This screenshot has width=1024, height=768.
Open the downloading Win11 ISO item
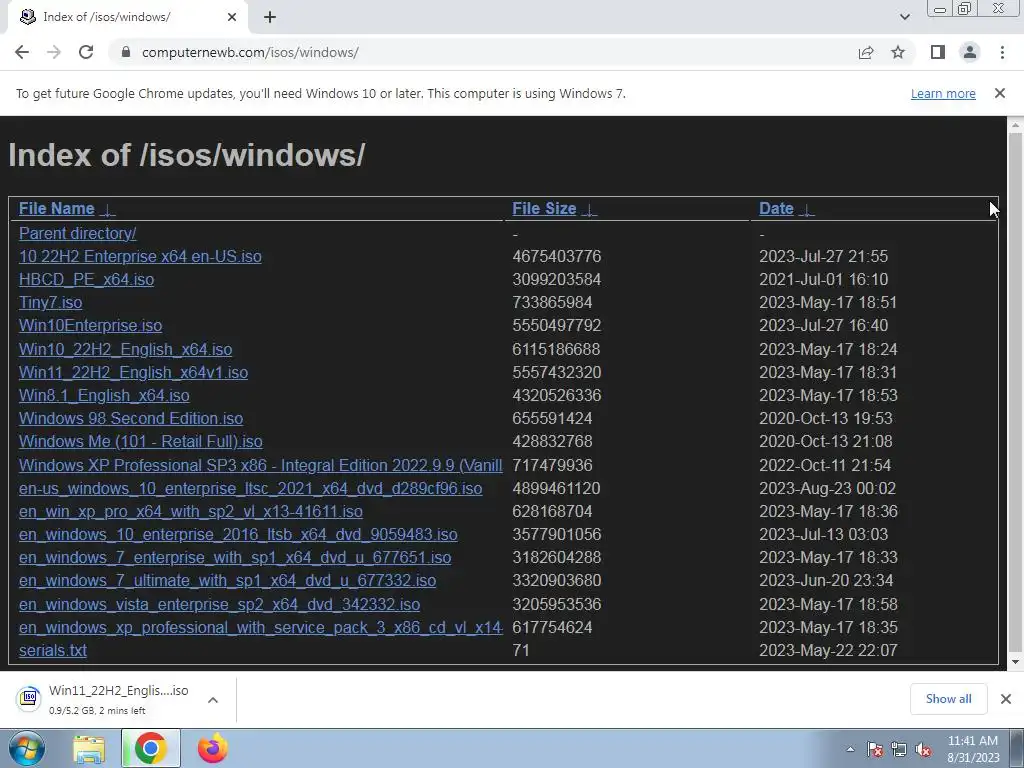[104, 699]
